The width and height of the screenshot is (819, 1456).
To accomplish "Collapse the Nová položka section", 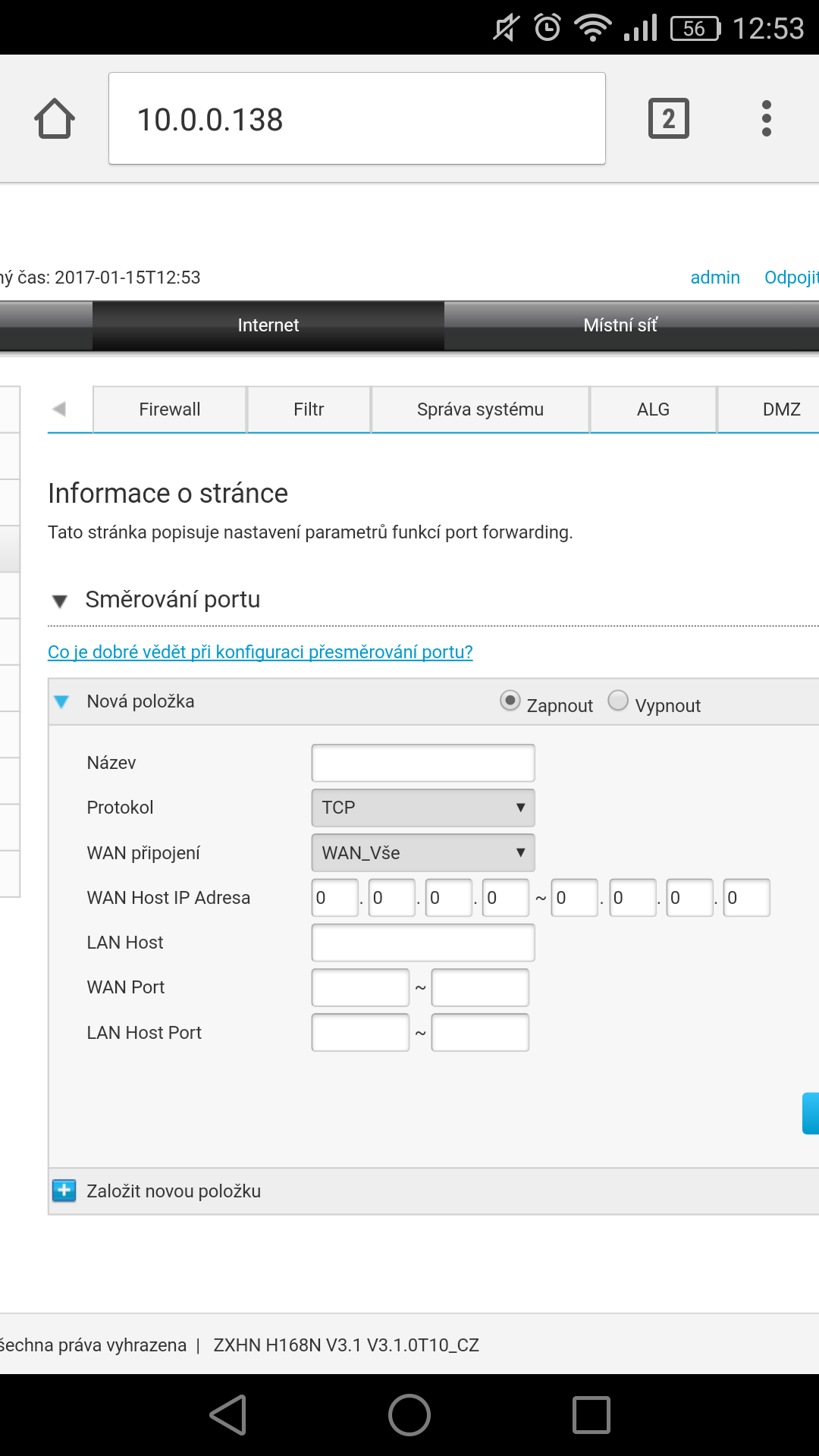I will tap(62, 701).
